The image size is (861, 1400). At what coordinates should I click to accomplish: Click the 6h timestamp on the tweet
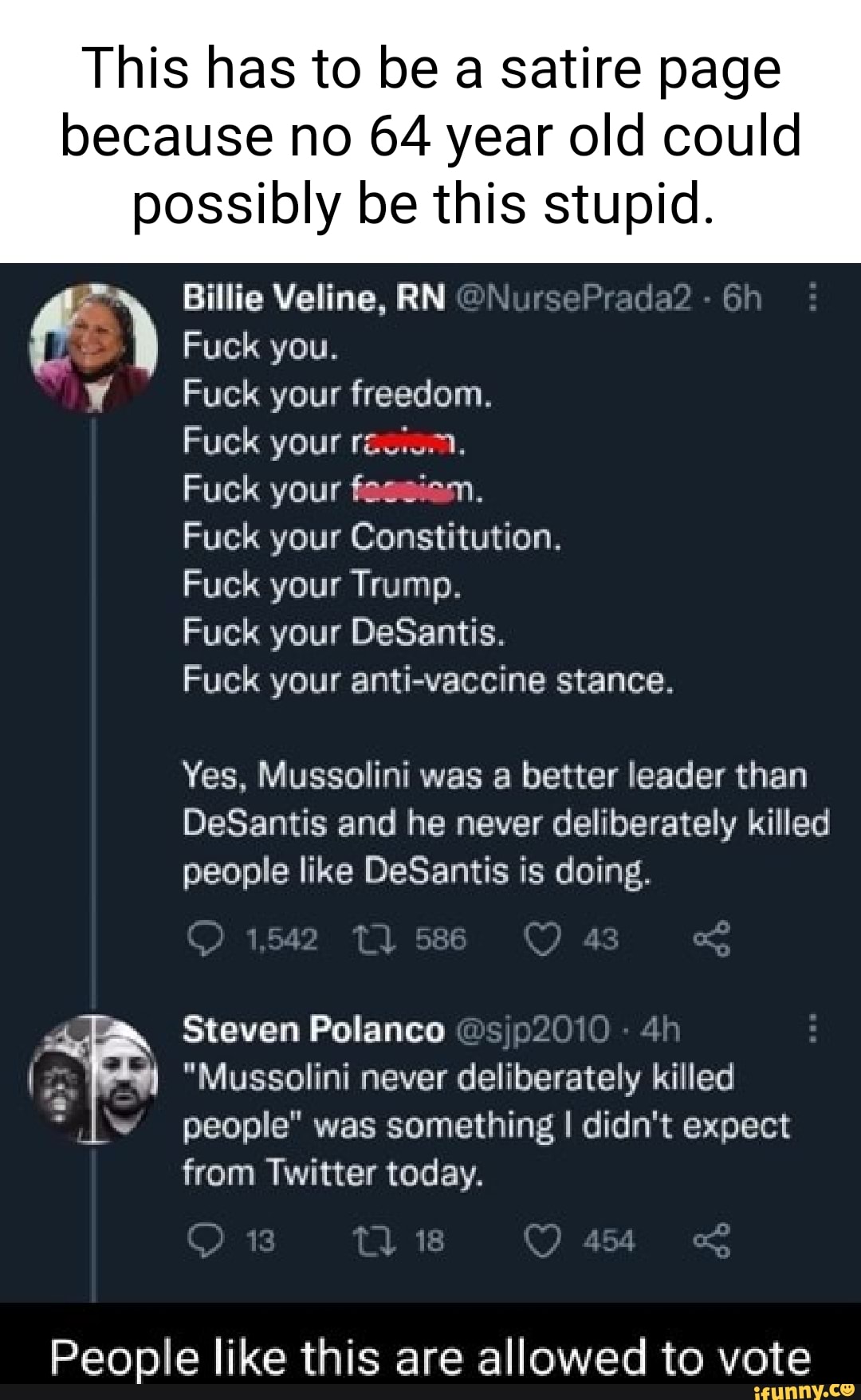(741, 299)
